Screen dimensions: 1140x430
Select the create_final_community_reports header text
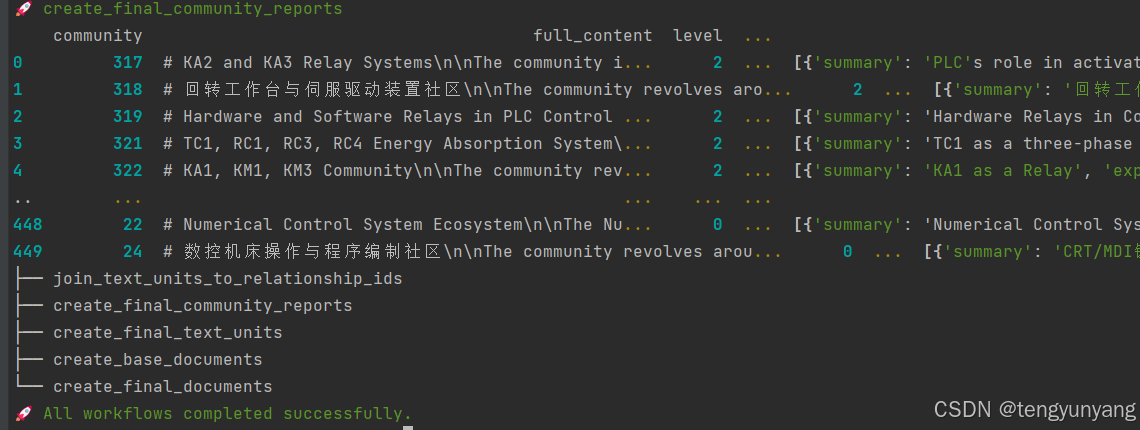193,9
